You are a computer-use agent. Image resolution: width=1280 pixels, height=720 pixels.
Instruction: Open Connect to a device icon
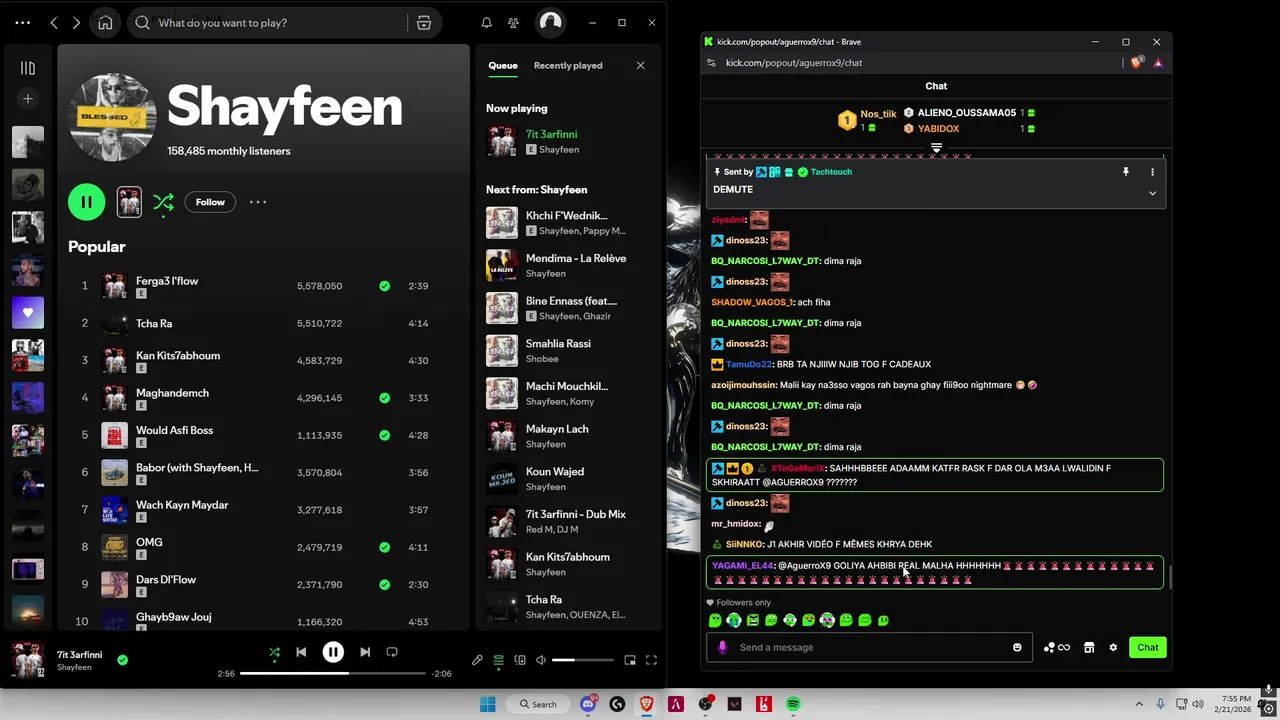[x=520, y=660]
